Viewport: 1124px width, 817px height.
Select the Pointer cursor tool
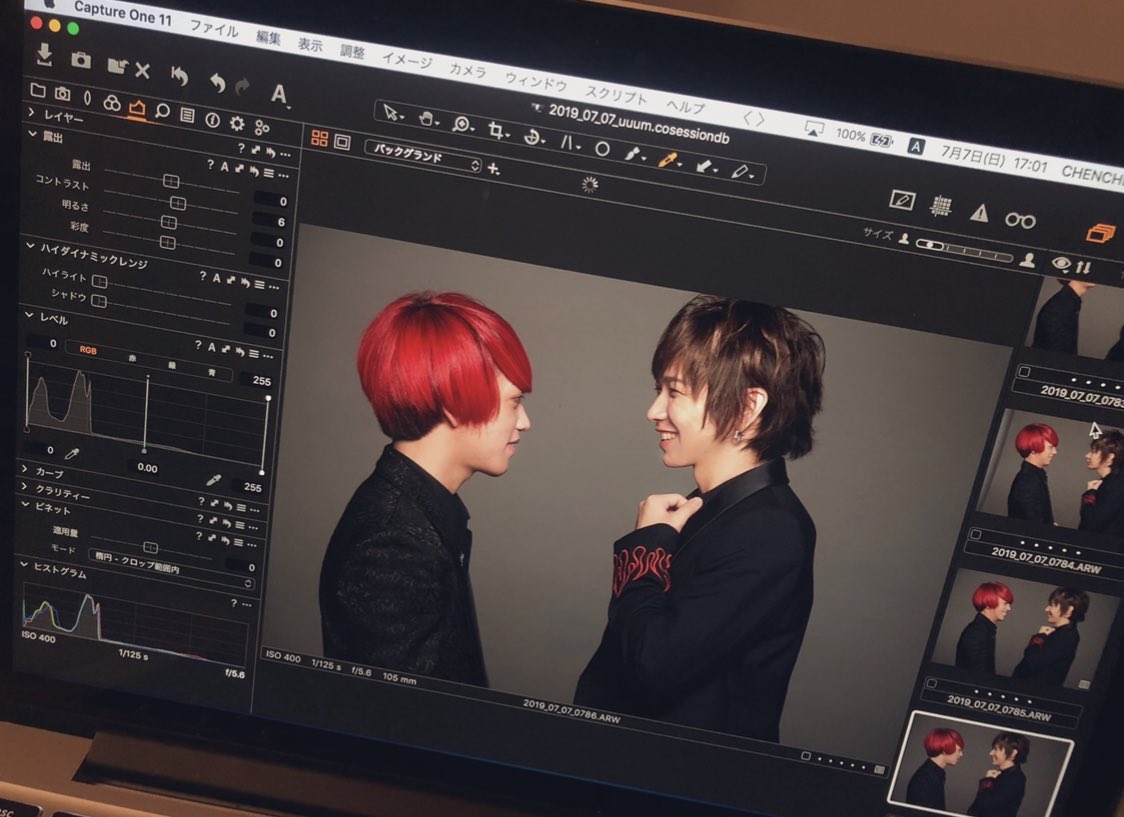392,113
